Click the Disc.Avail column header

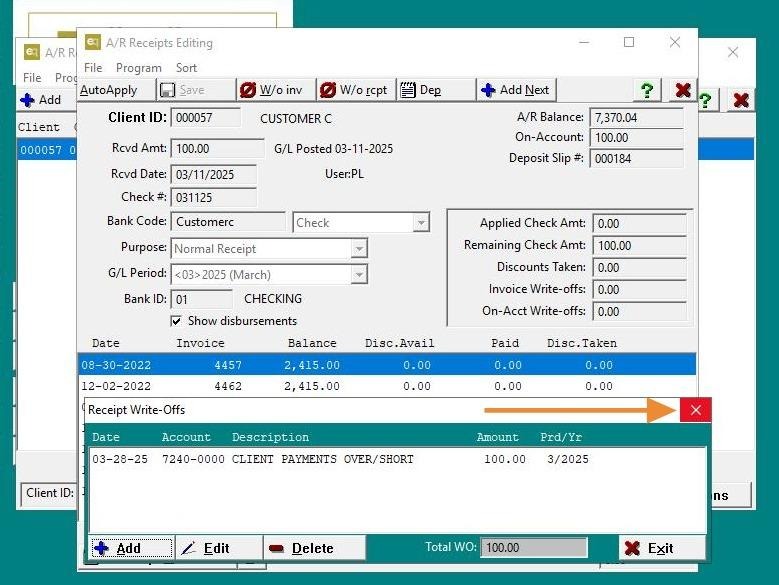click(x=399, y=343)
